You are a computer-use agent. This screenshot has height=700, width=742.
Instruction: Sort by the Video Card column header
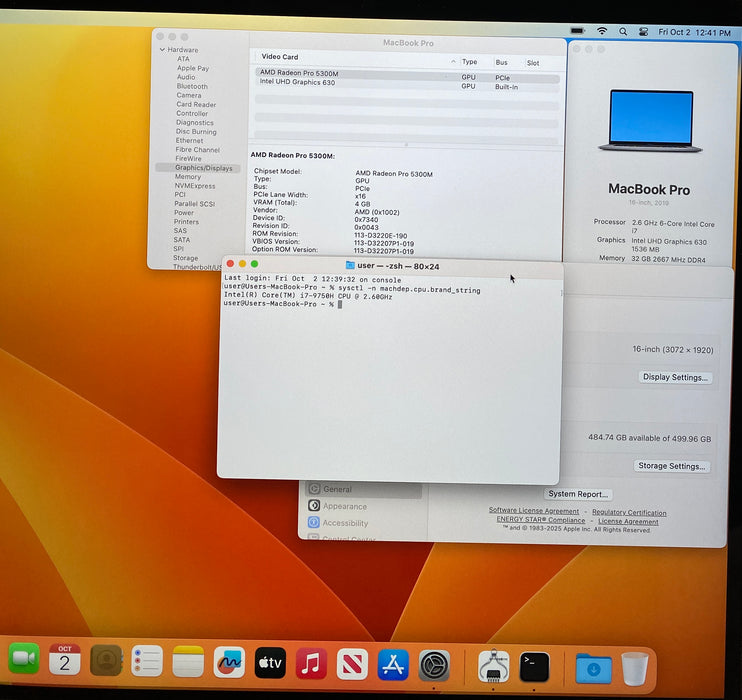pos(280,57)
